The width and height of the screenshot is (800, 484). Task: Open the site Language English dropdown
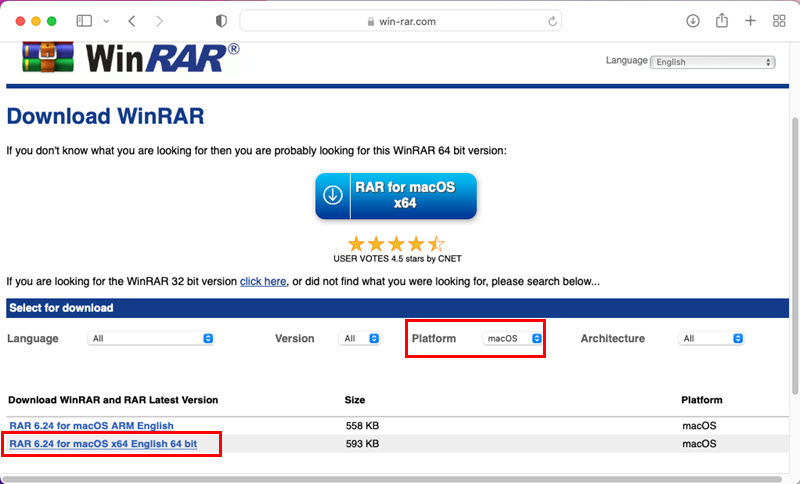pos(712,62)
